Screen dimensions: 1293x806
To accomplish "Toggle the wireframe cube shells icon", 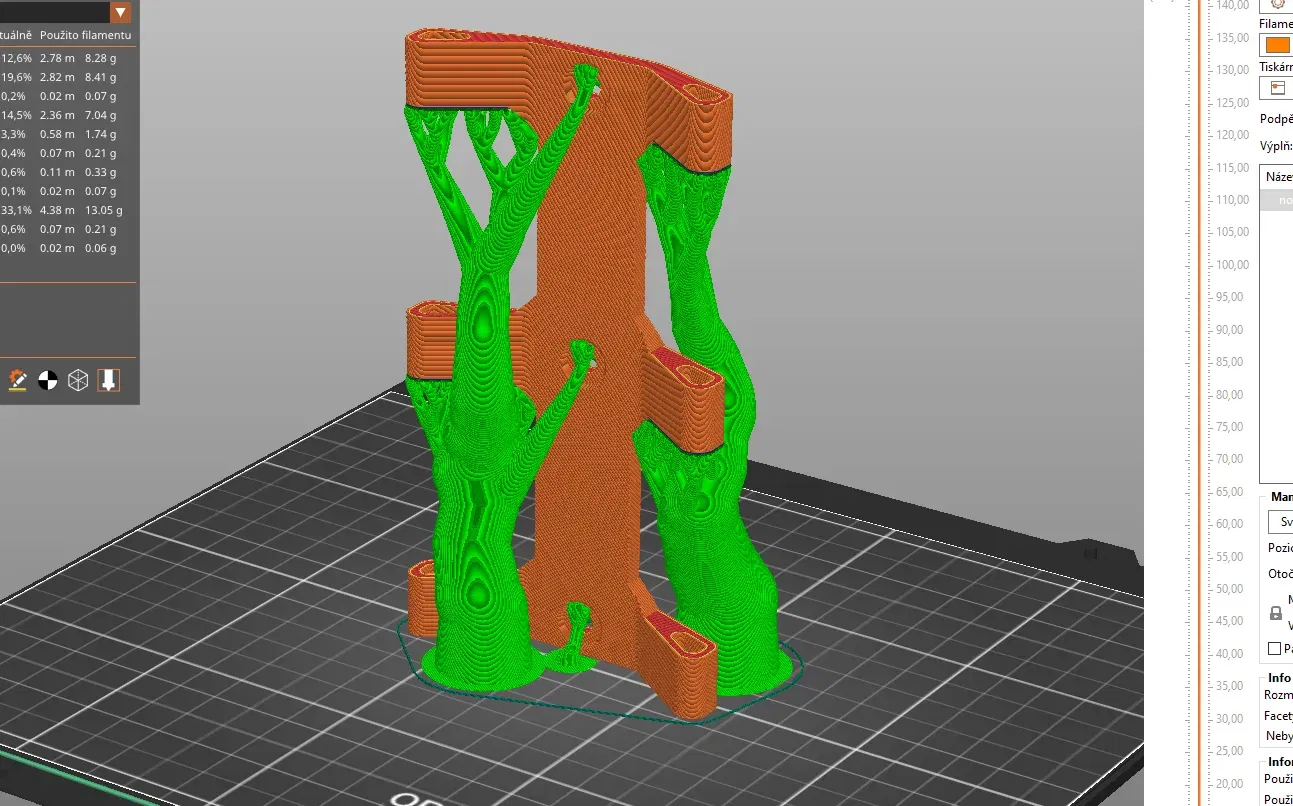I will click(78, 380).
